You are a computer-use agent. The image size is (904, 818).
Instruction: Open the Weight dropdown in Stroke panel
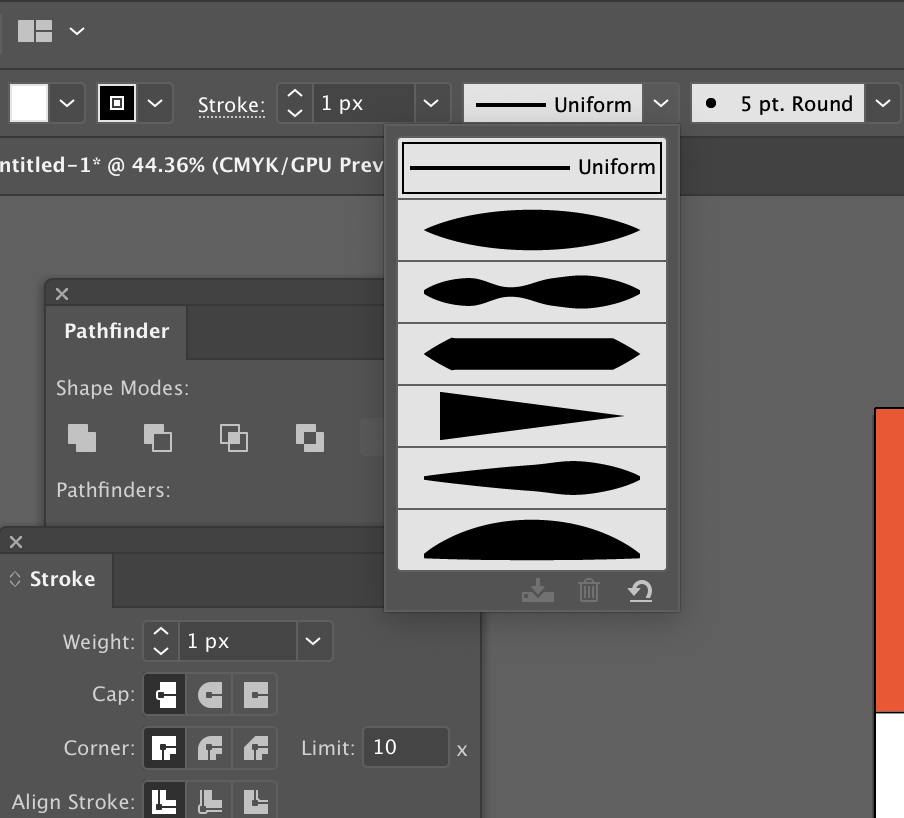pyautogui.click(x=314, y=641)
